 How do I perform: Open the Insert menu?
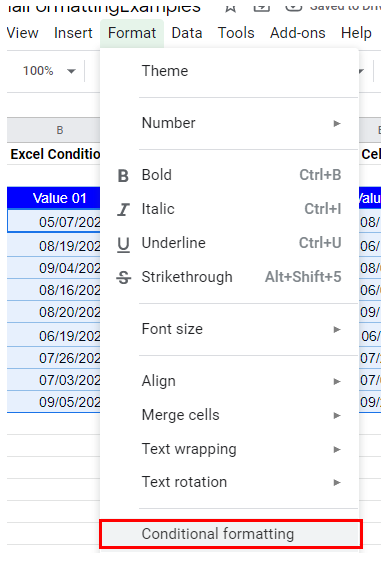(x=73, y=33)
